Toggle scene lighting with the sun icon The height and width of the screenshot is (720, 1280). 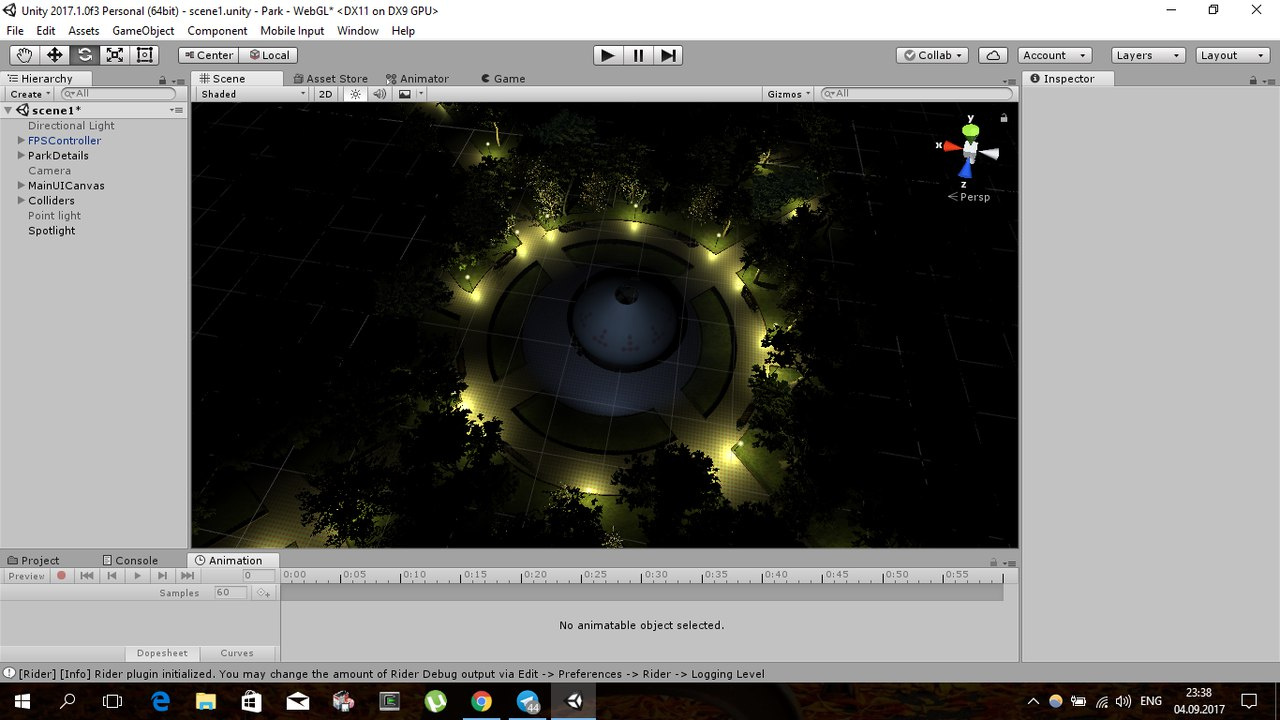[x=355, y=94]
